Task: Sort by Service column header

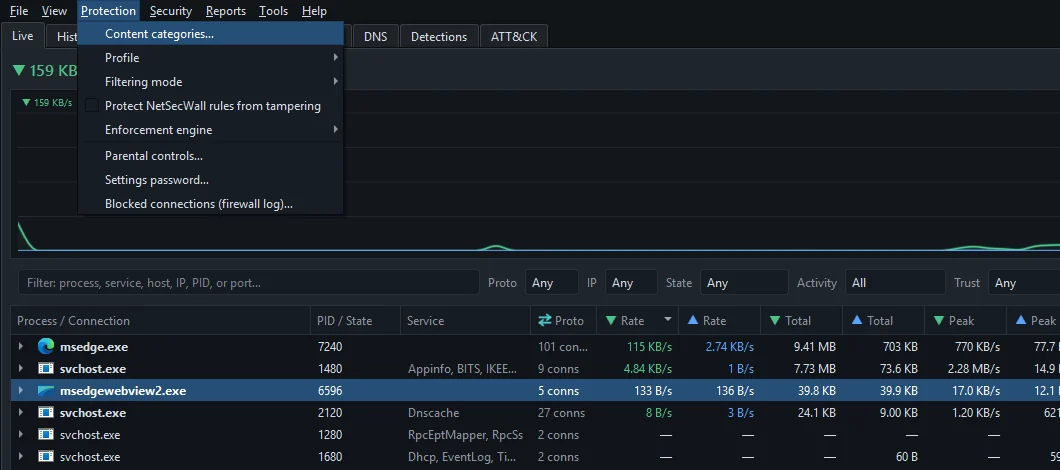Action: point(466,321)
